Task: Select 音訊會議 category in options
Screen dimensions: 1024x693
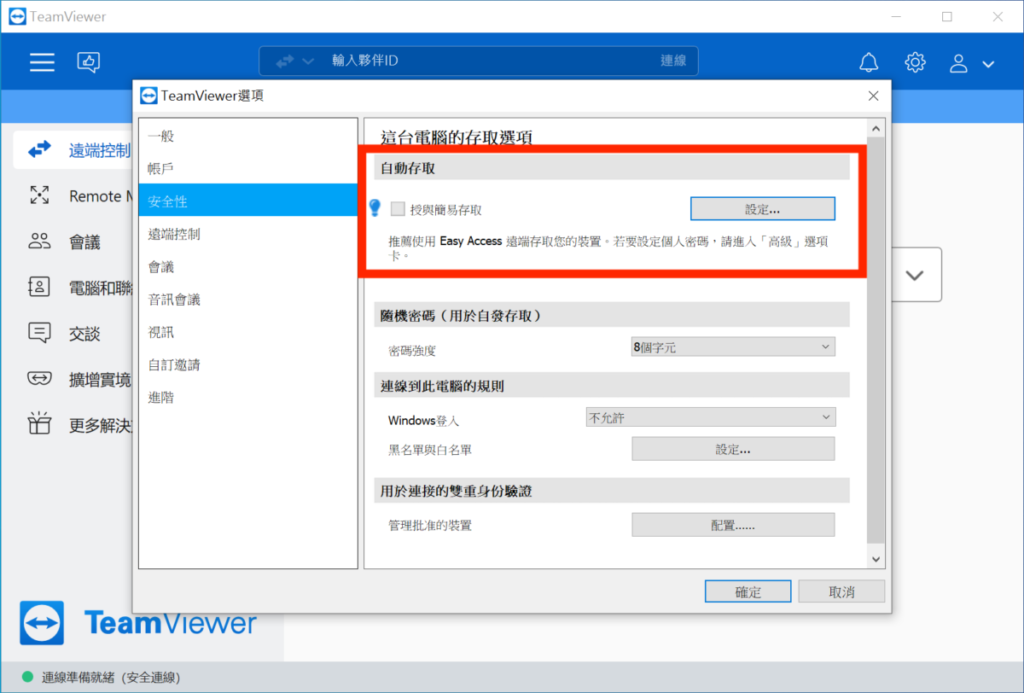Action: coord(248,299)
